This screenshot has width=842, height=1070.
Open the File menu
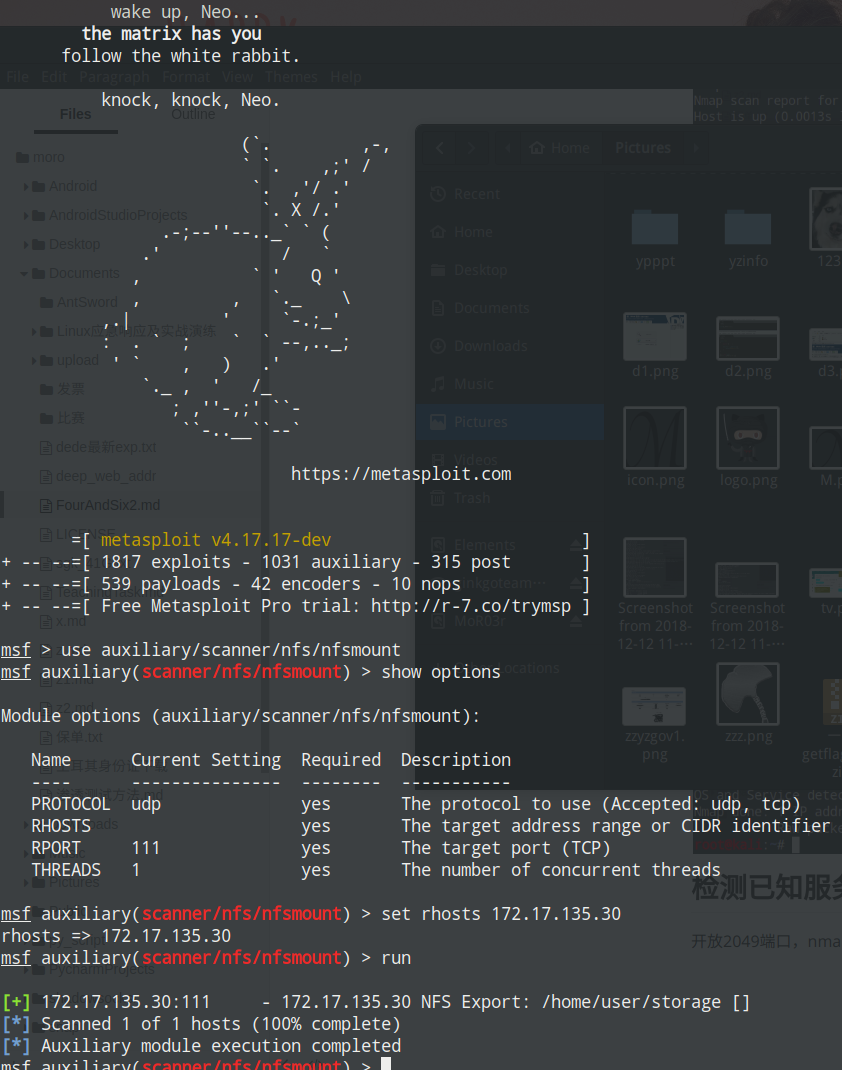click(x=18, y=77)
